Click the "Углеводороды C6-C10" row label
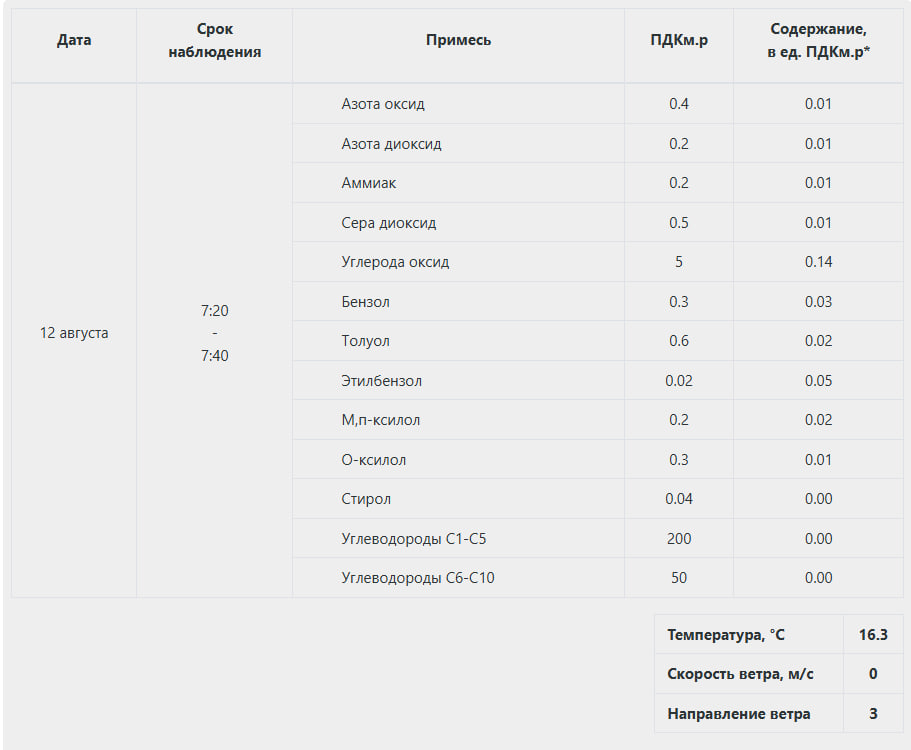The image size is (911, 750). pyautogui.click(x=417, y=578)
